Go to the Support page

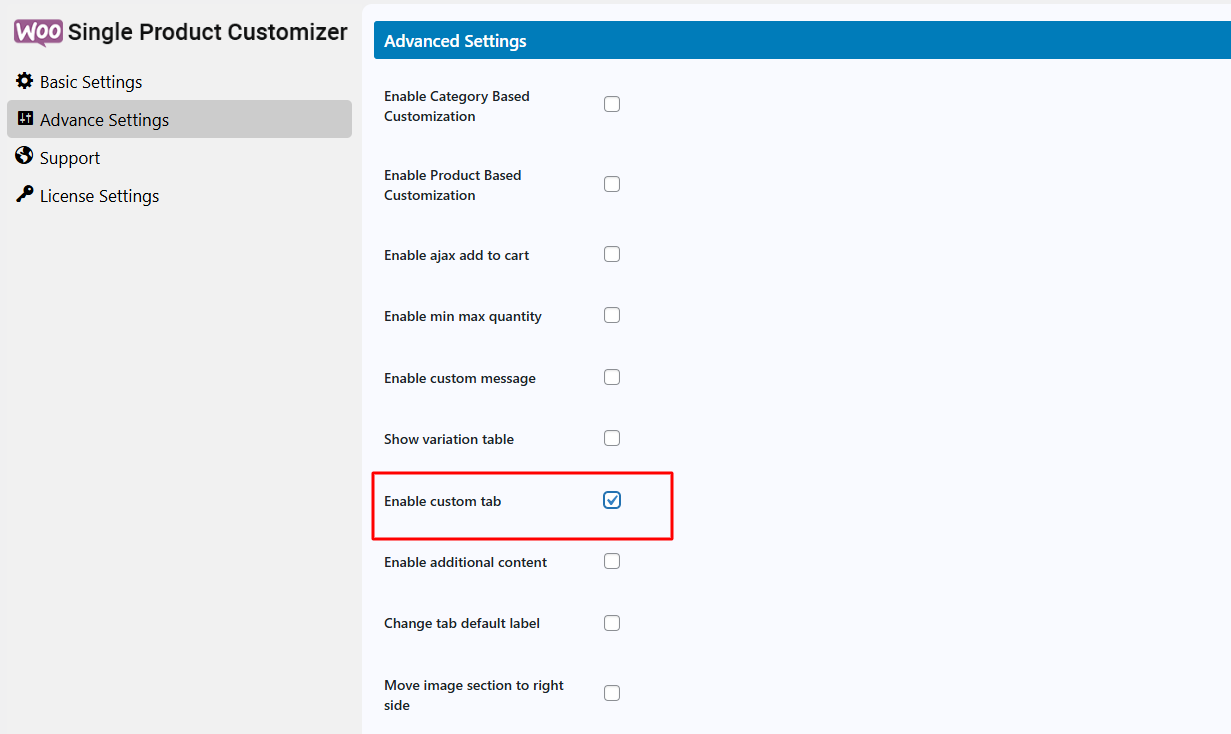pos(70,158)
